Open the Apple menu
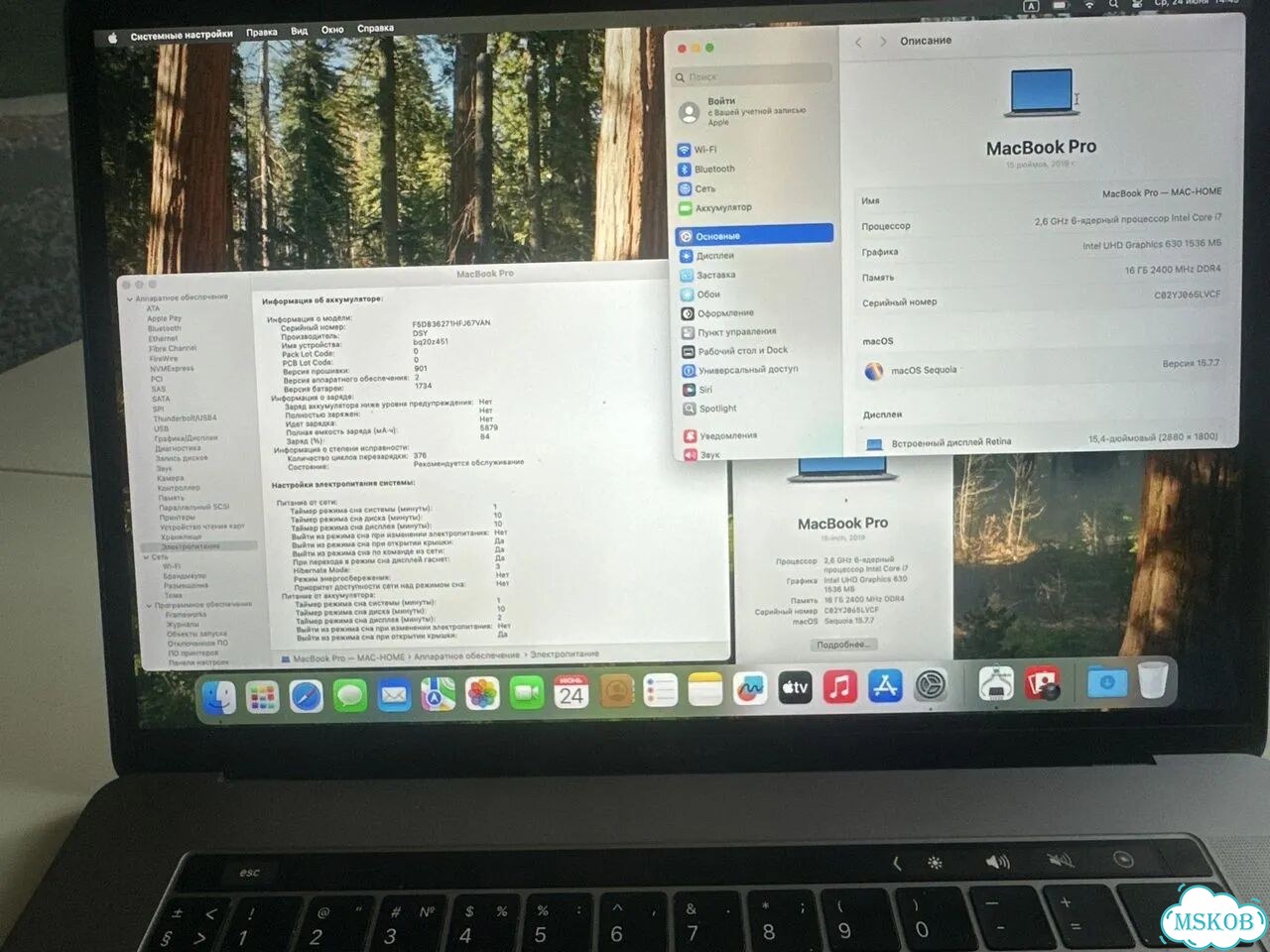The width and height of the screenshot is (1270, 952). coord(112,38)
